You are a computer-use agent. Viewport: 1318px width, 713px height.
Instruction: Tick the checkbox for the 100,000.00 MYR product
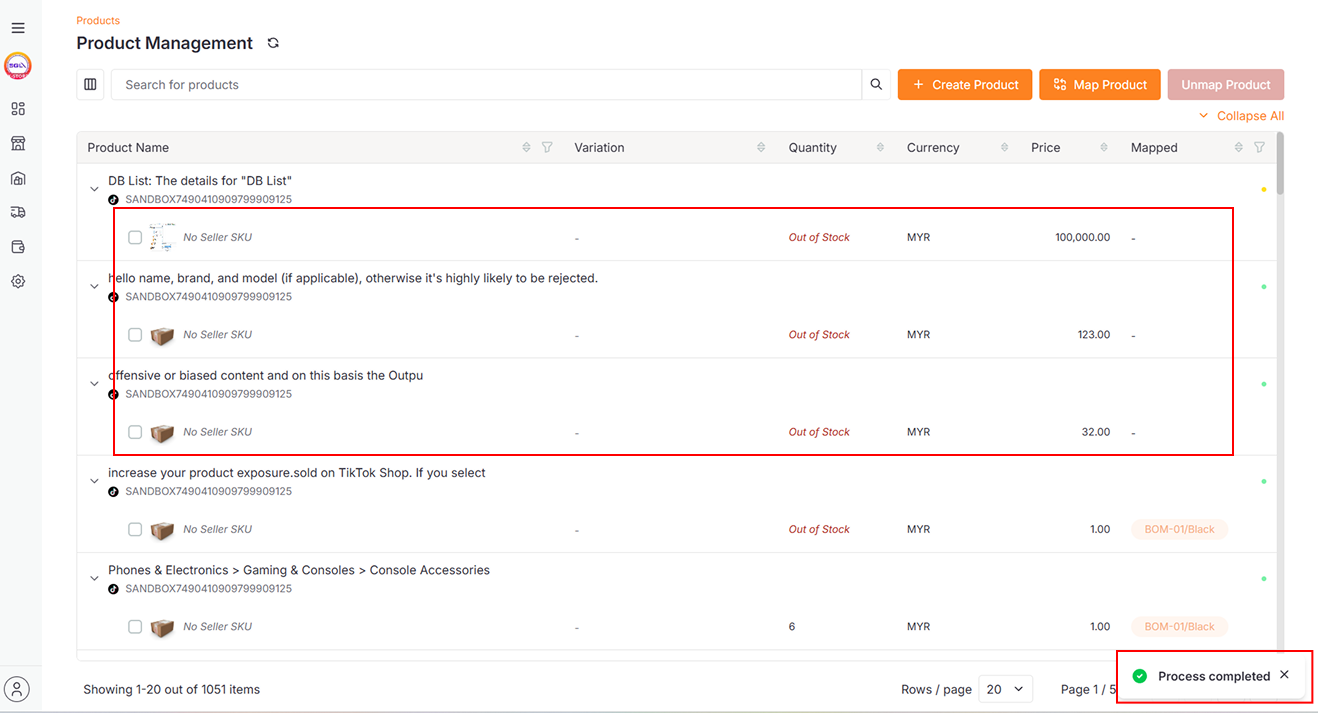(135, 238)
